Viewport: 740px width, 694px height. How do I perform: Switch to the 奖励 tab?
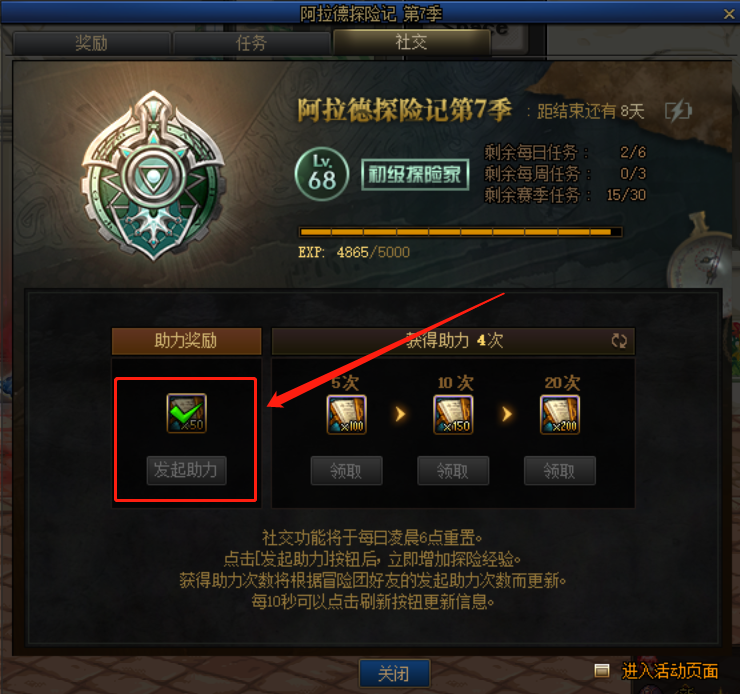[92, 43]
